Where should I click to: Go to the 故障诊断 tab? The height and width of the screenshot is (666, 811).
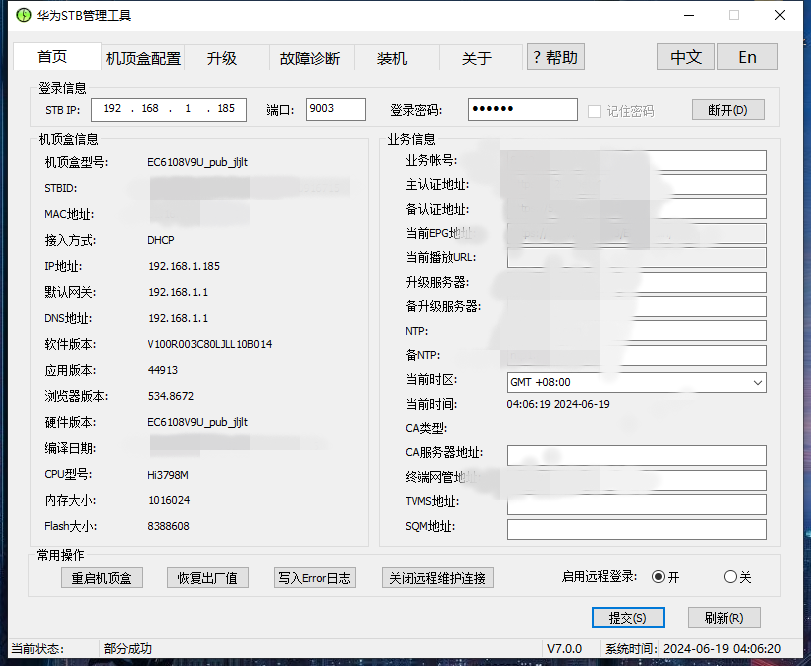coord(310,58)
